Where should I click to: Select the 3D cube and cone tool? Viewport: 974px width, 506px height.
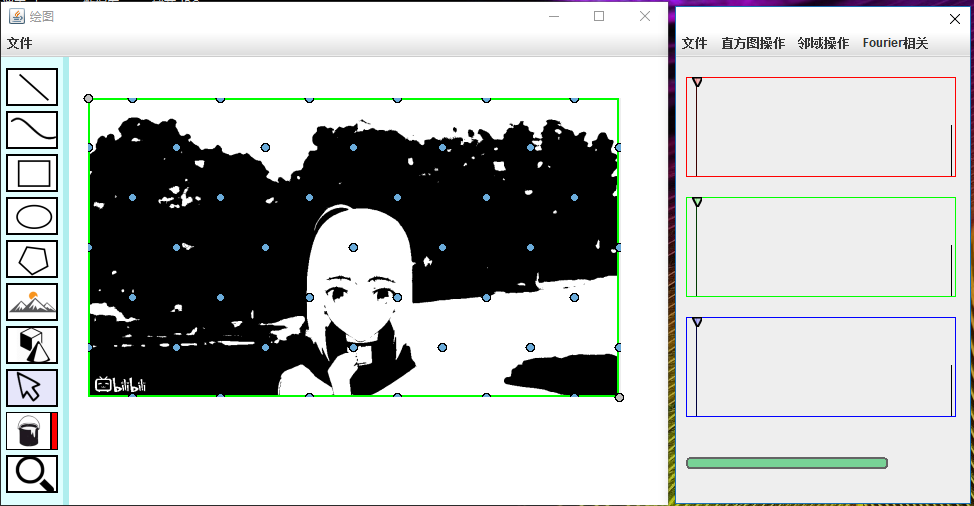[x=32, y=345]
